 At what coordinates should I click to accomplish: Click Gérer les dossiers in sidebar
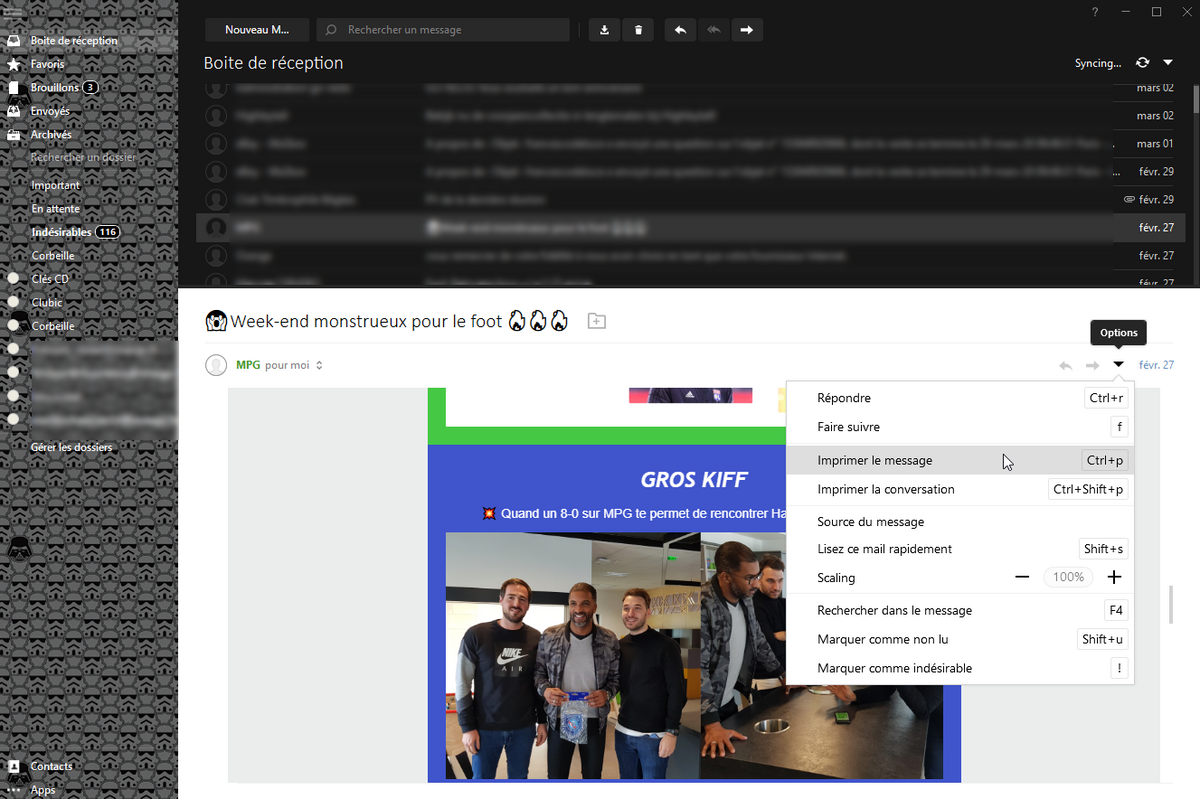pos(72,447)
